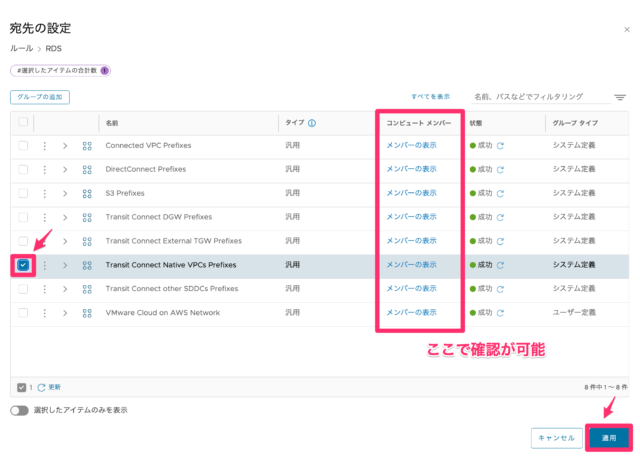This screenshot has height=458, width=640.
Task: Refresh status of Transit Connect other SDDCs Prefixes
Action: [x=500, y=289]
